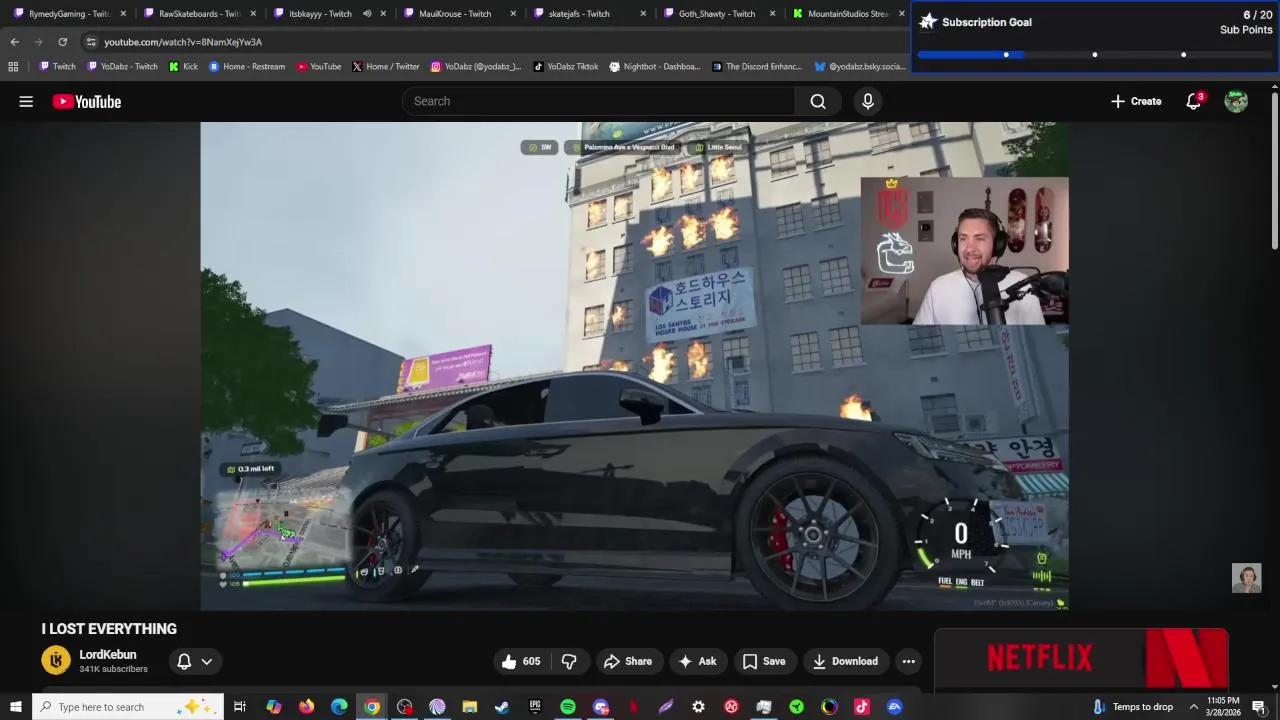
Task: Go back in browser history
Action: tap(14, 42)
